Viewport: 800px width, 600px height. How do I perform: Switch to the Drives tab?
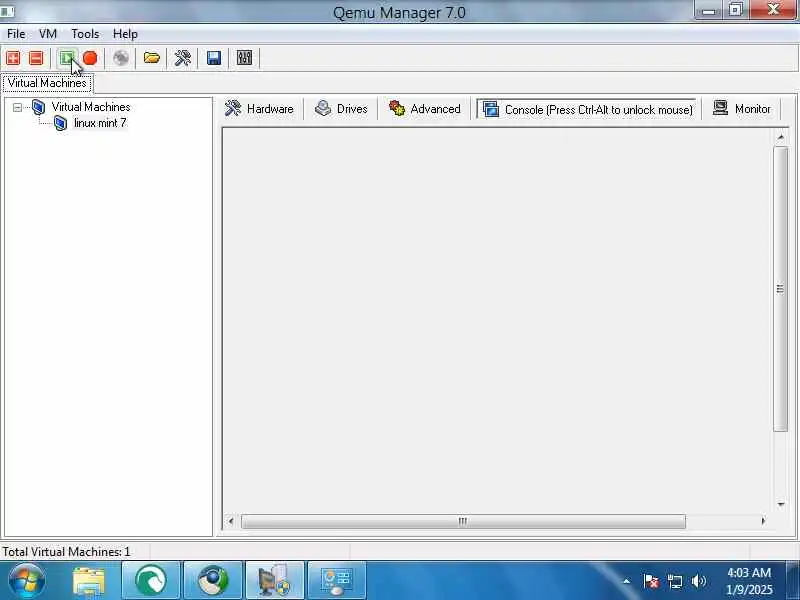point(341,109)
